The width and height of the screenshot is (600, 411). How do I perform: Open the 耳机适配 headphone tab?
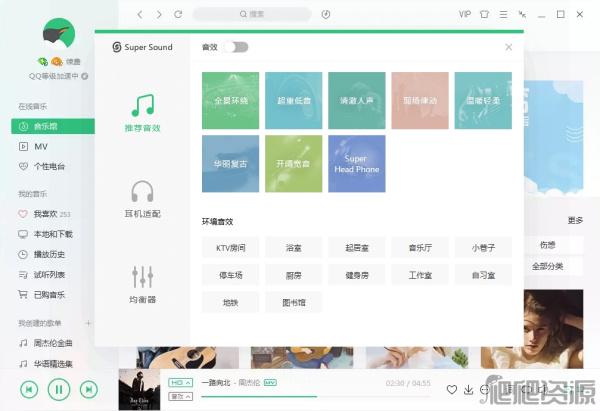pos(142,199)
